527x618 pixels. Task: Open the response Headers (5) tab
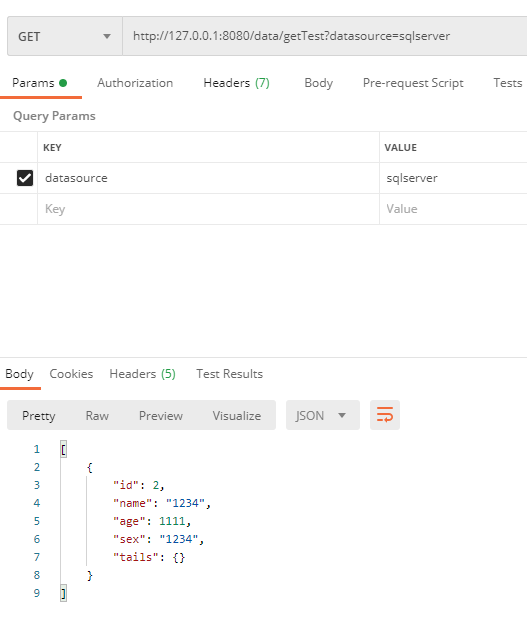click(x=143, y=374)
